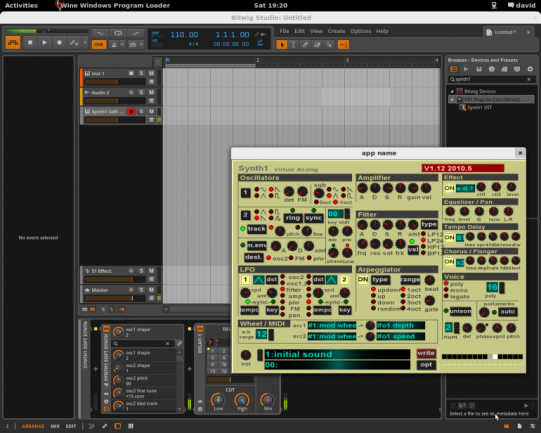Click the global Record button
The height and width of the screenshot is (433, 541).
pos(59,43)
